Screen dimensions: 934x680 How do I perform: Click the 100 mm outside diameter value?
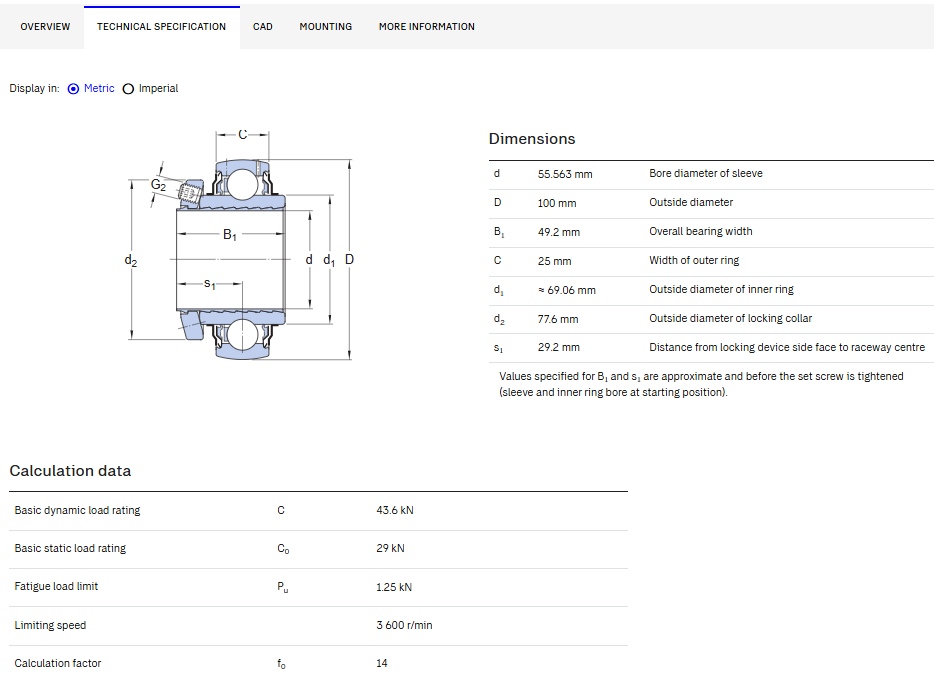click(557, 203)
